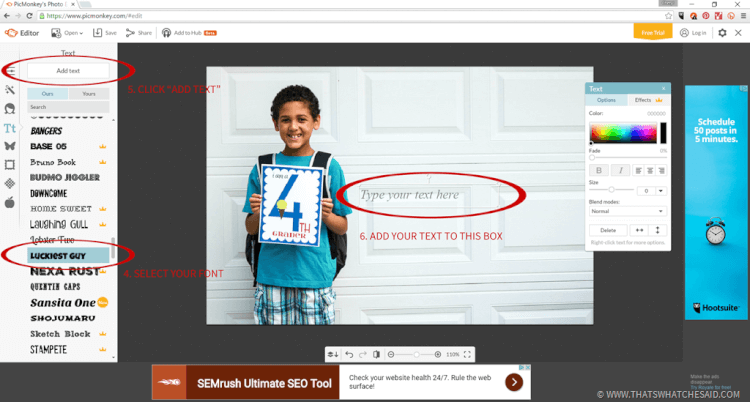This screenshot has width=750, height=402.
Task: Toggle fullscreen view icon
Action: (x=467, y=354)
